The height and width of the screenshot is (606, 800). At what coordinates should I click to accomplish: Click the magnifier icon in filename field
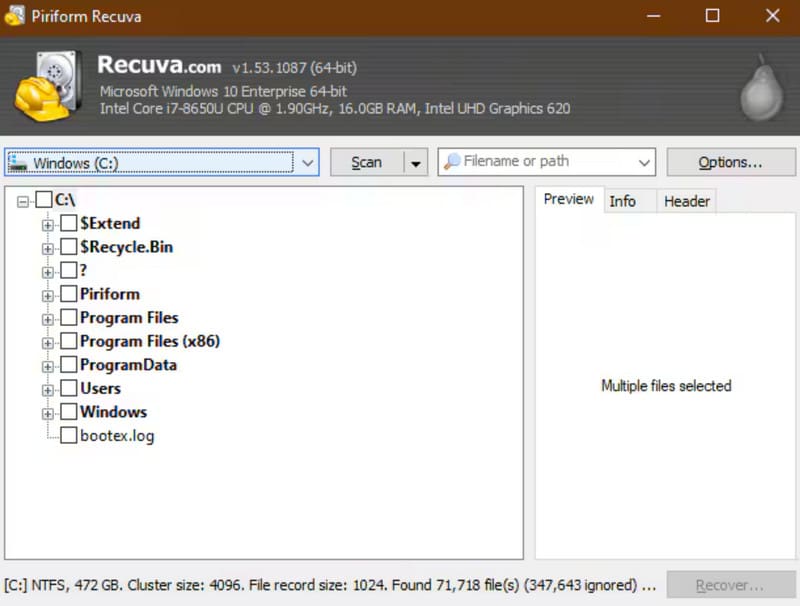pyautogui.click(x=452, y=162)
